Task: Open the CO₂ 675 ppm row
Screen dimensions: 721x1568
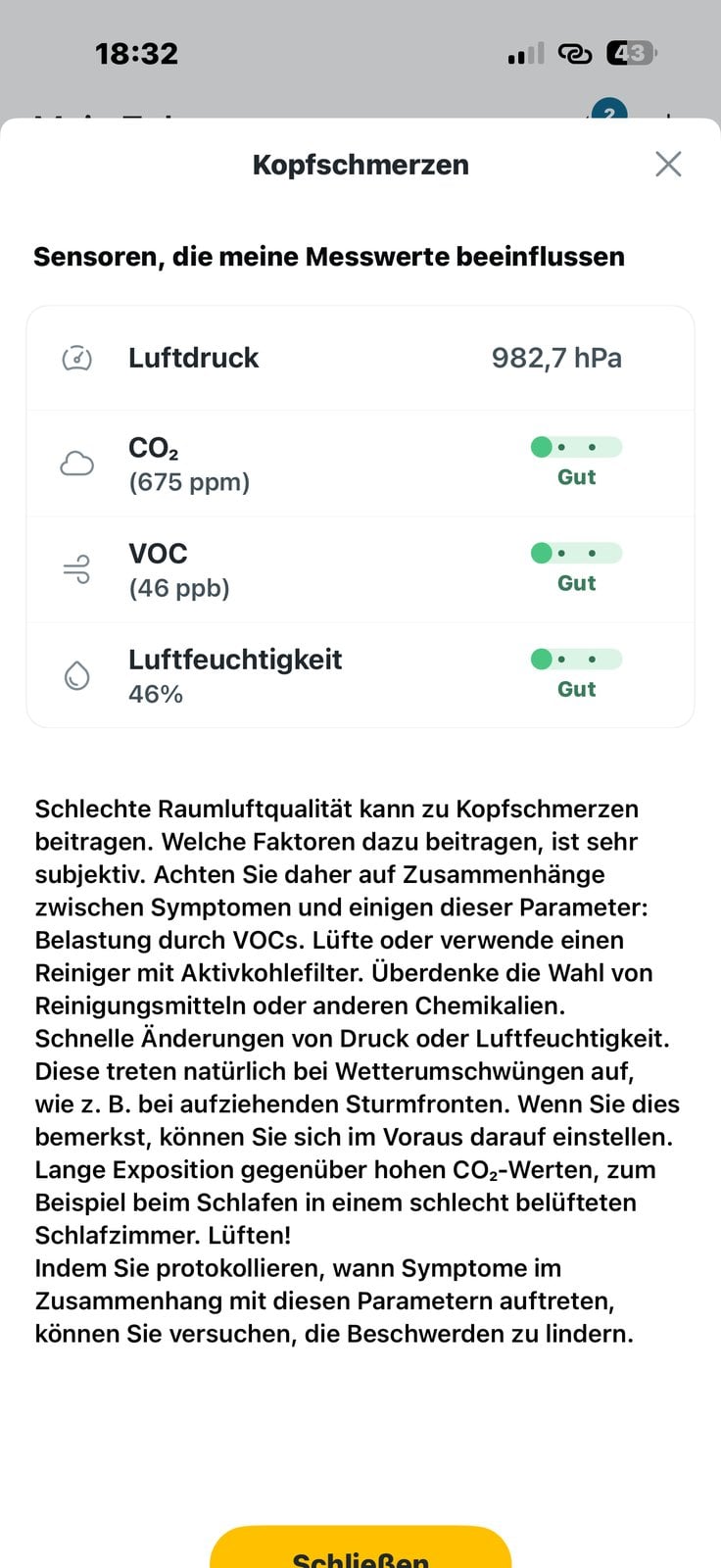Action: click(x=360, y=464)
